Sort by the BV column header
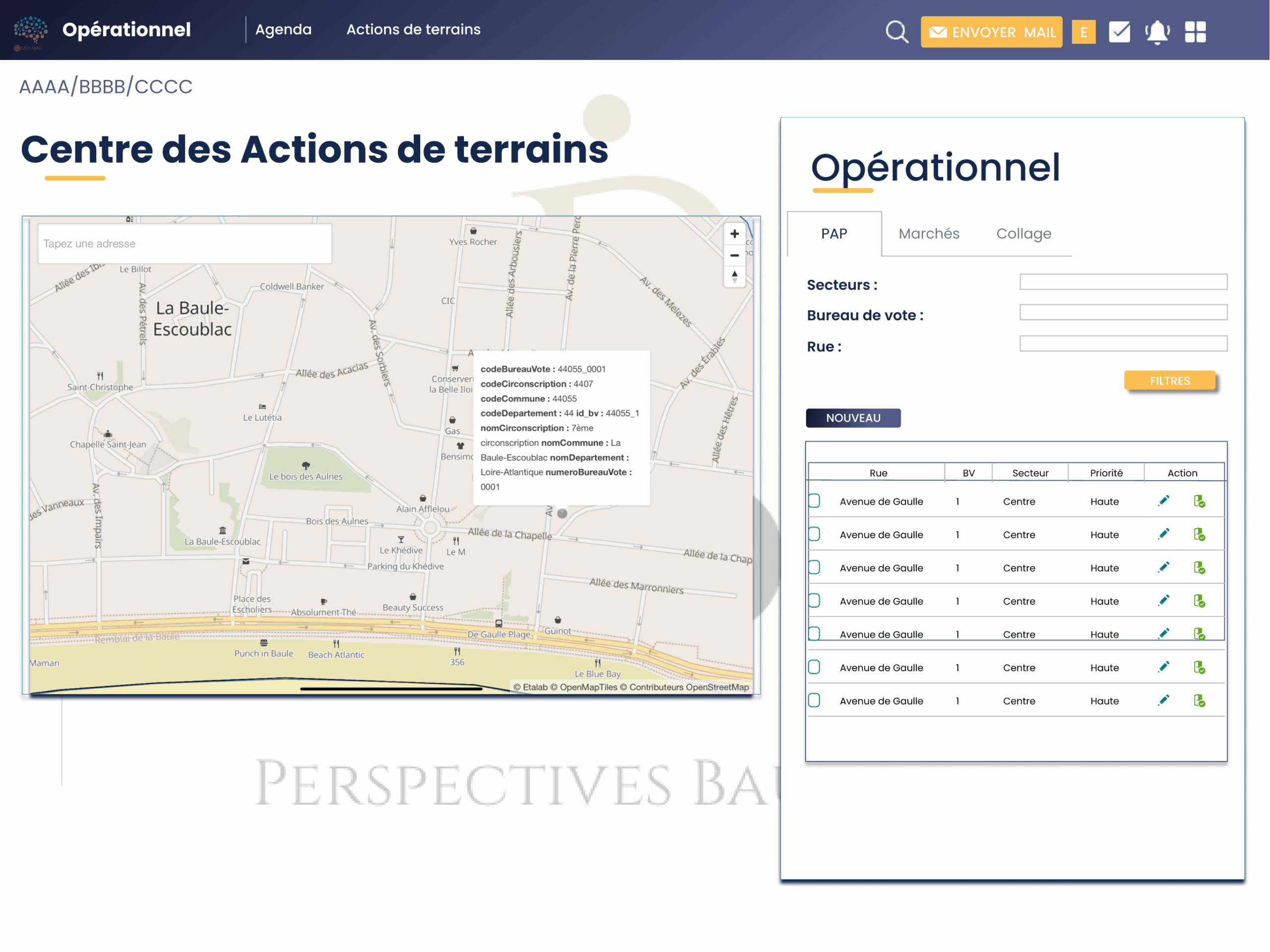Screen dimensions: 1270x952 pos(968,473)
